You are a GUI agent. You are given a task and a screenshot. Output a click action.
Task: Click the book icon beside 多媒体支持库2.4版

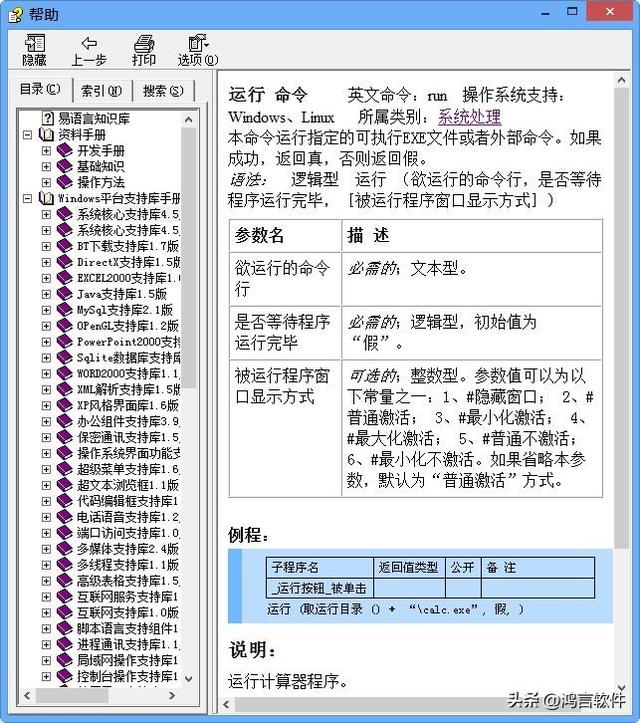[65, 549]
